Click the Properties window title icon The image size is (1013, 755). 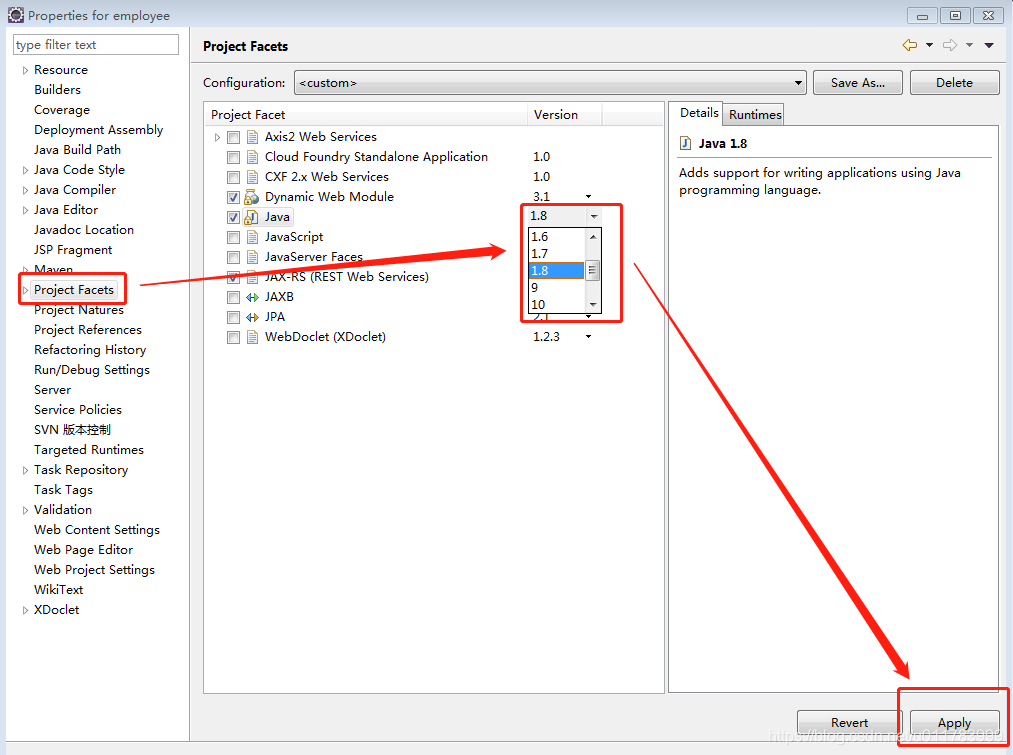click(16, 15)
